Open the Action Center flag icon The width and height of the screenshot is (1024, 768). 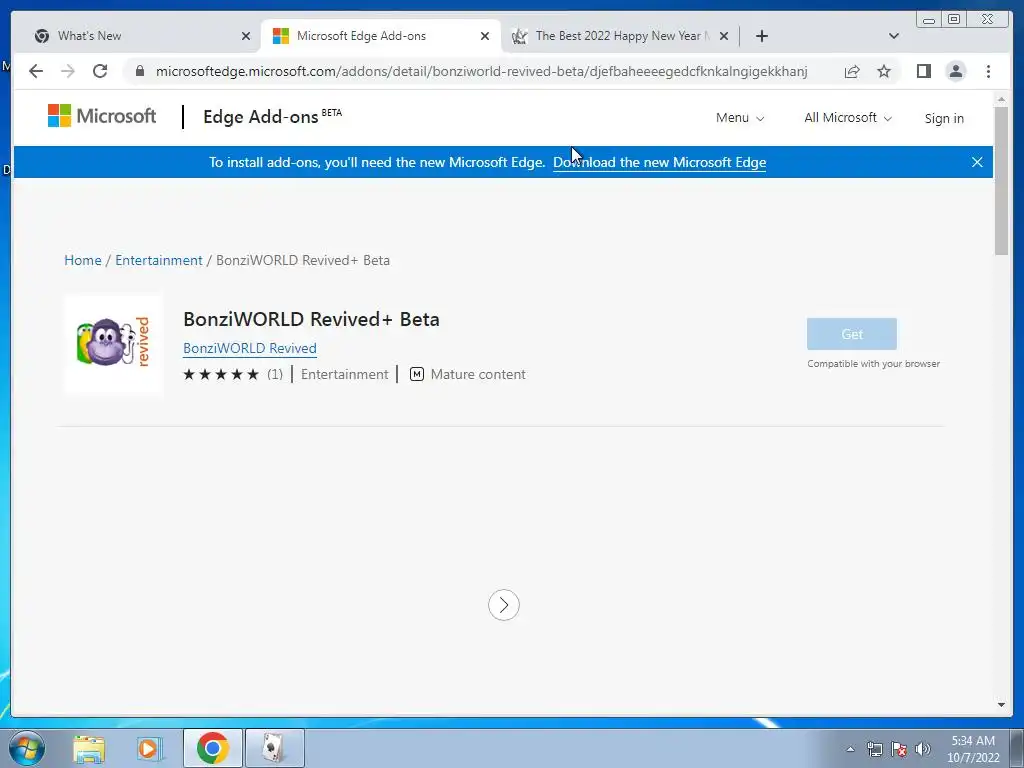coord(899,749)
